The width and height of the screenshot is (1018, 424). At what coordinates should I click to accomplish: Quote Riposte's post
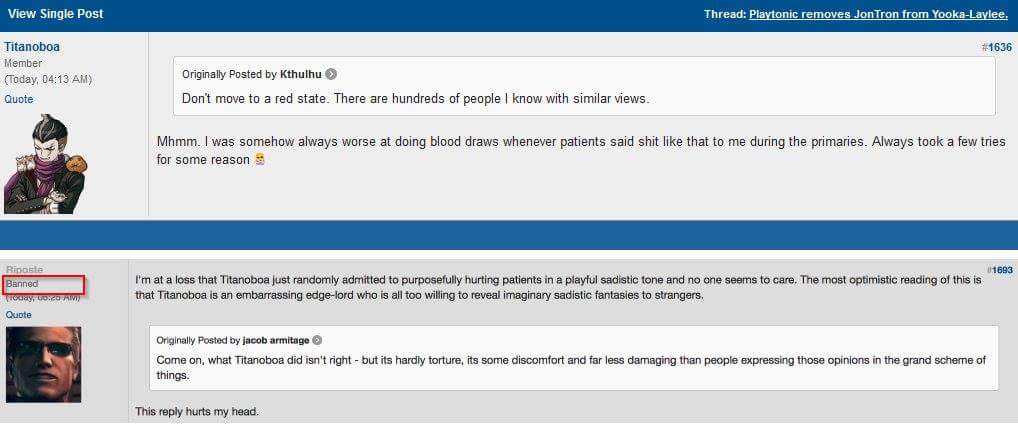pyautogui.click(x=18, y=315)
